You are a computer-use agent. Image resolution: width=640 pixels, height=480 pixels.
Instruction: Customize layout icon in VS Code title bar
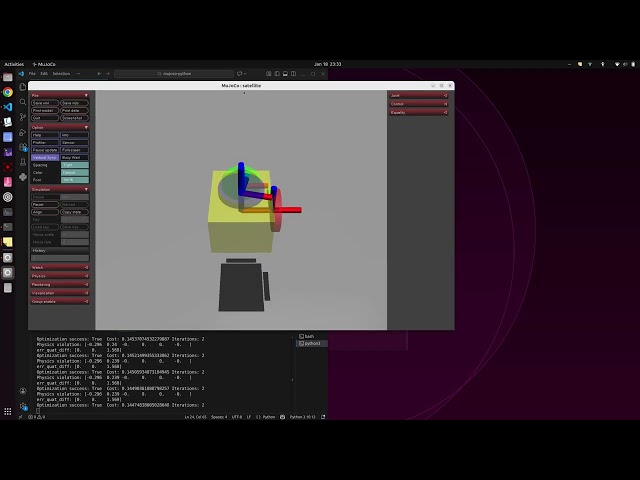click(x=269, y=73)
